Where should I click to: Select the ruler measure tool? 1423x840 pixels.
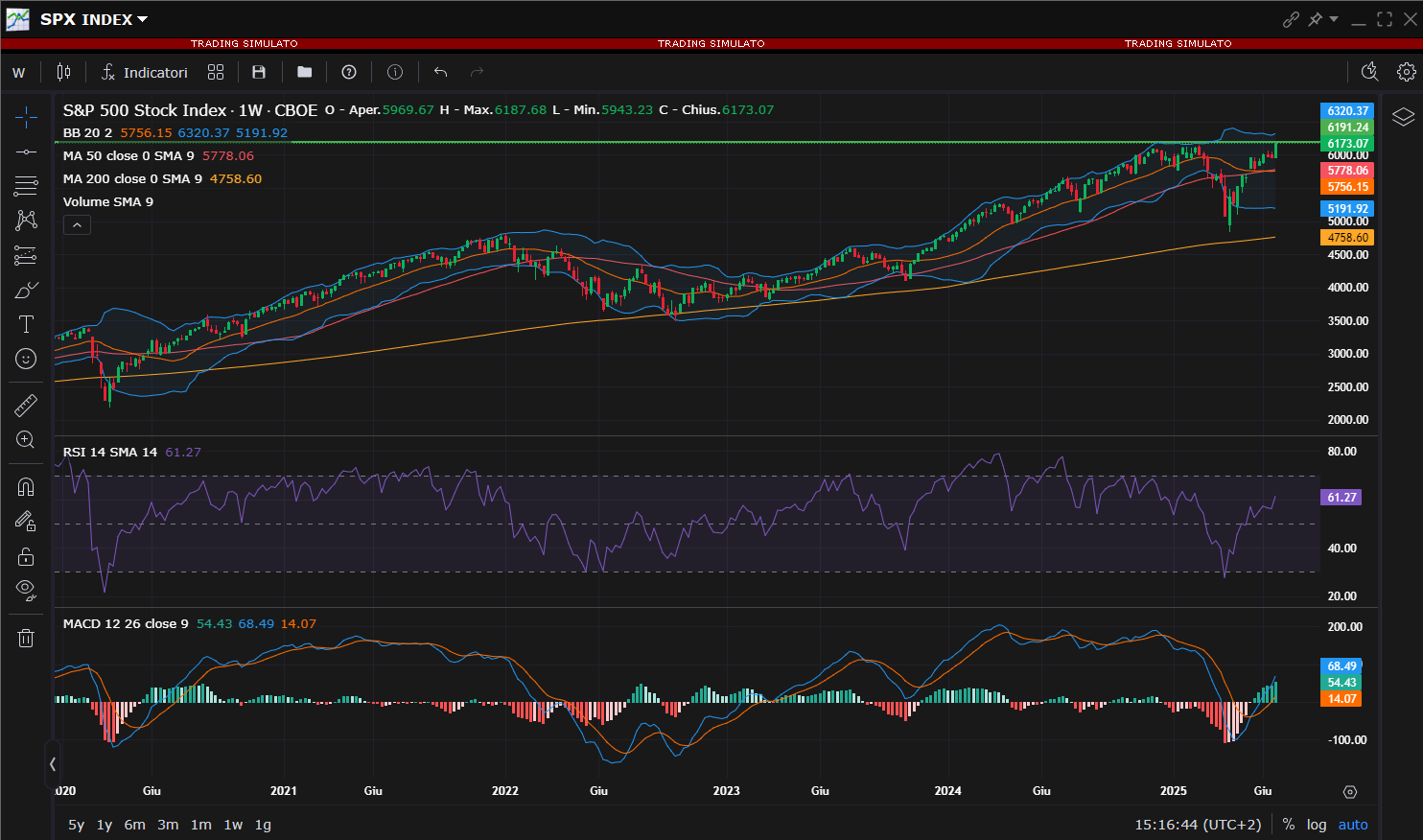(x=26, y=406)
